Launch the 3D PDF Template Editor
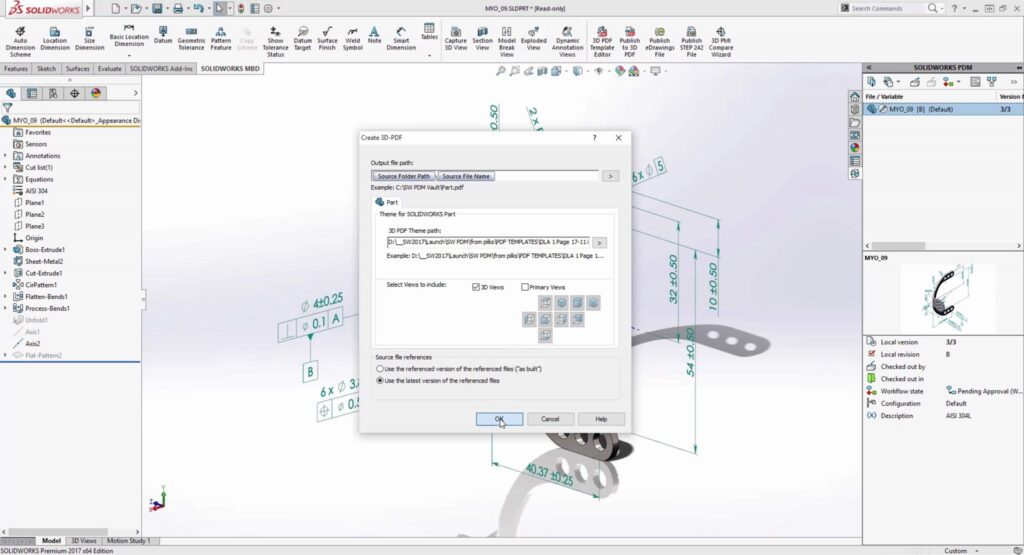 click(602, 42)
